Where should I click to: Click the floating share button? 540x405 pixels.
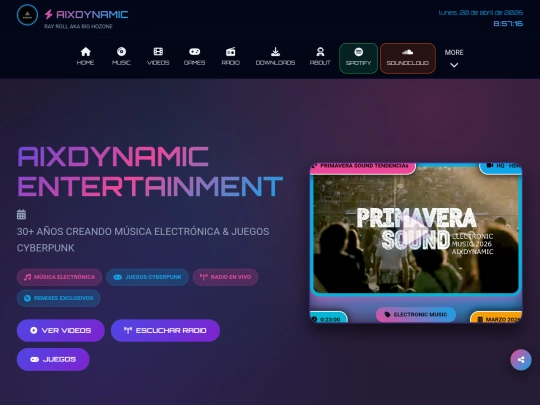521,360
